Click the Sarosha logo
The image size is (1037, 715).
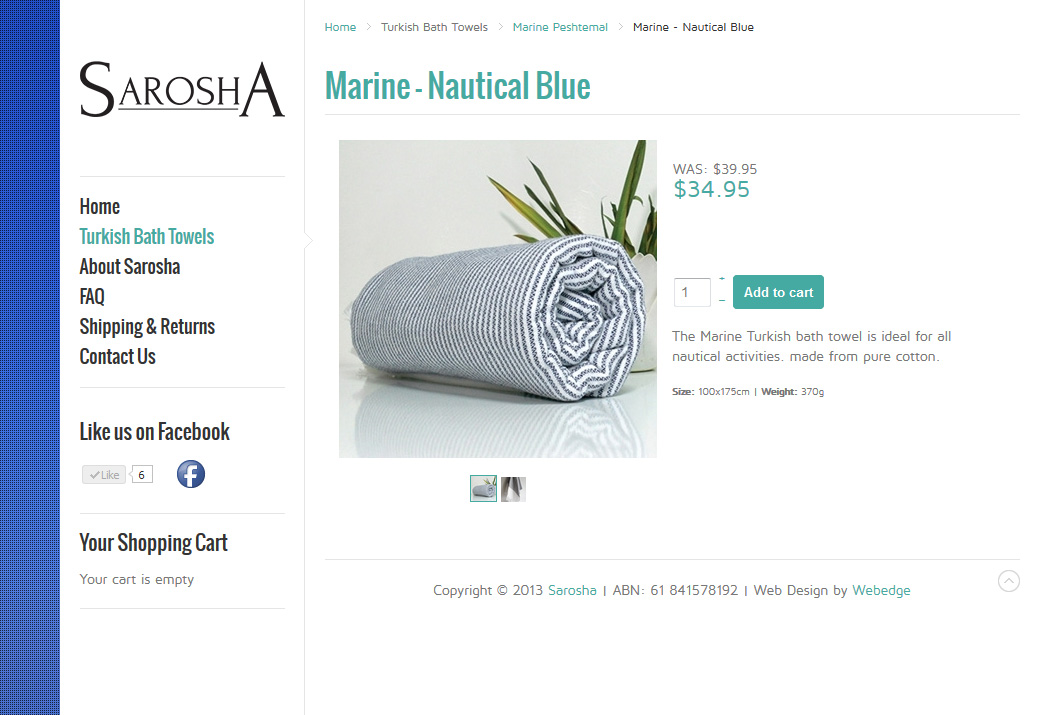182,89
